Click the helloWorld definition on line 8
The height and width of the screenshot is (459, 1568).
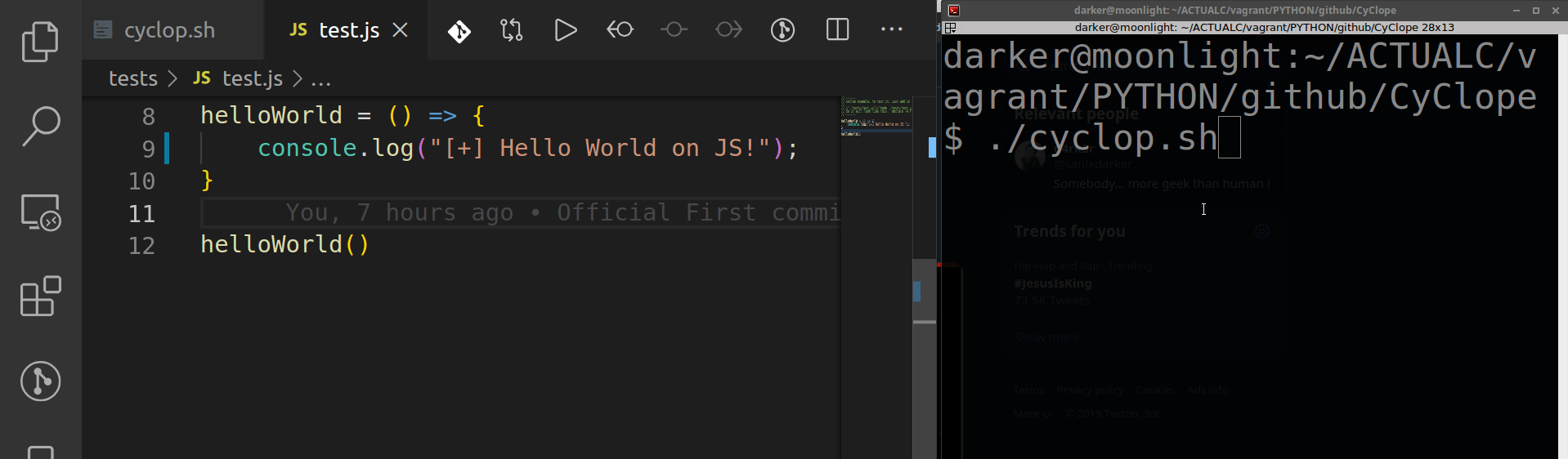271,115
